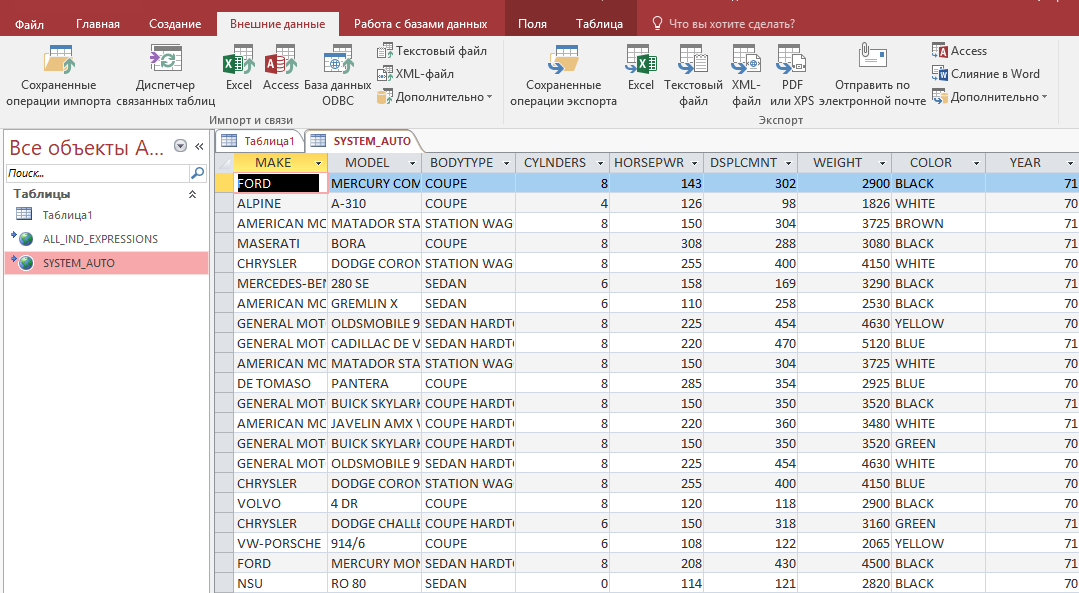Switch to Таблица1 document tab
Image resolution: width=1079 pixels, height=593 pixels.
pos(259,141)
